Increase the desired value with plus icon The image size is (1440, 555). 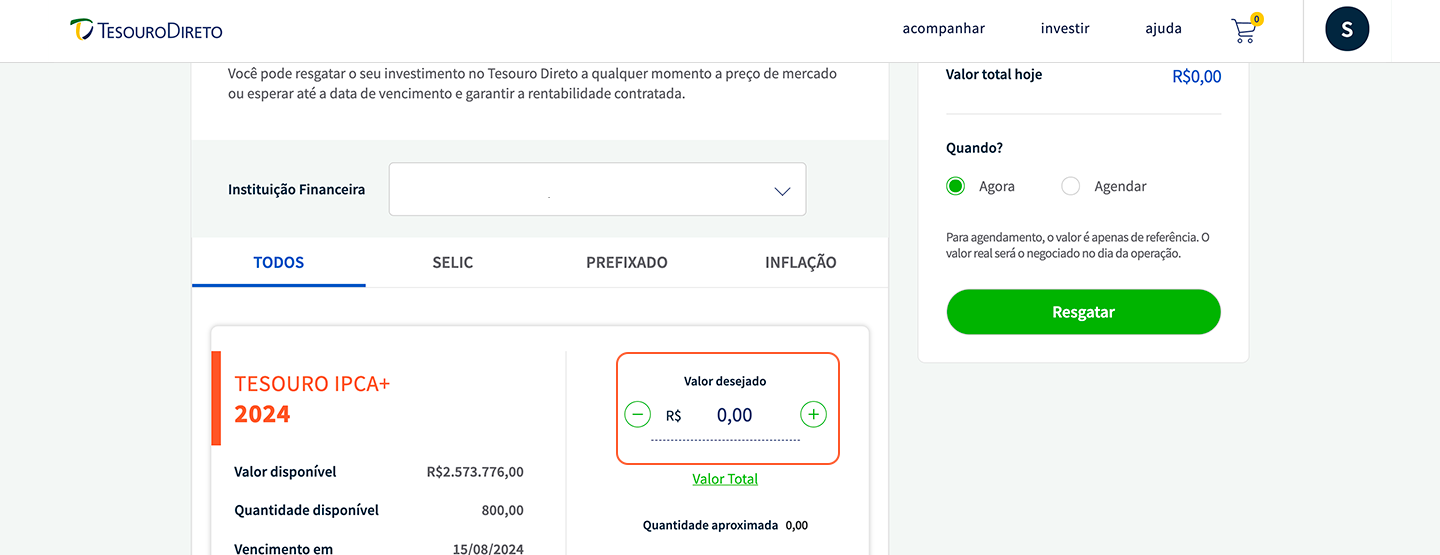coord(814,414)
